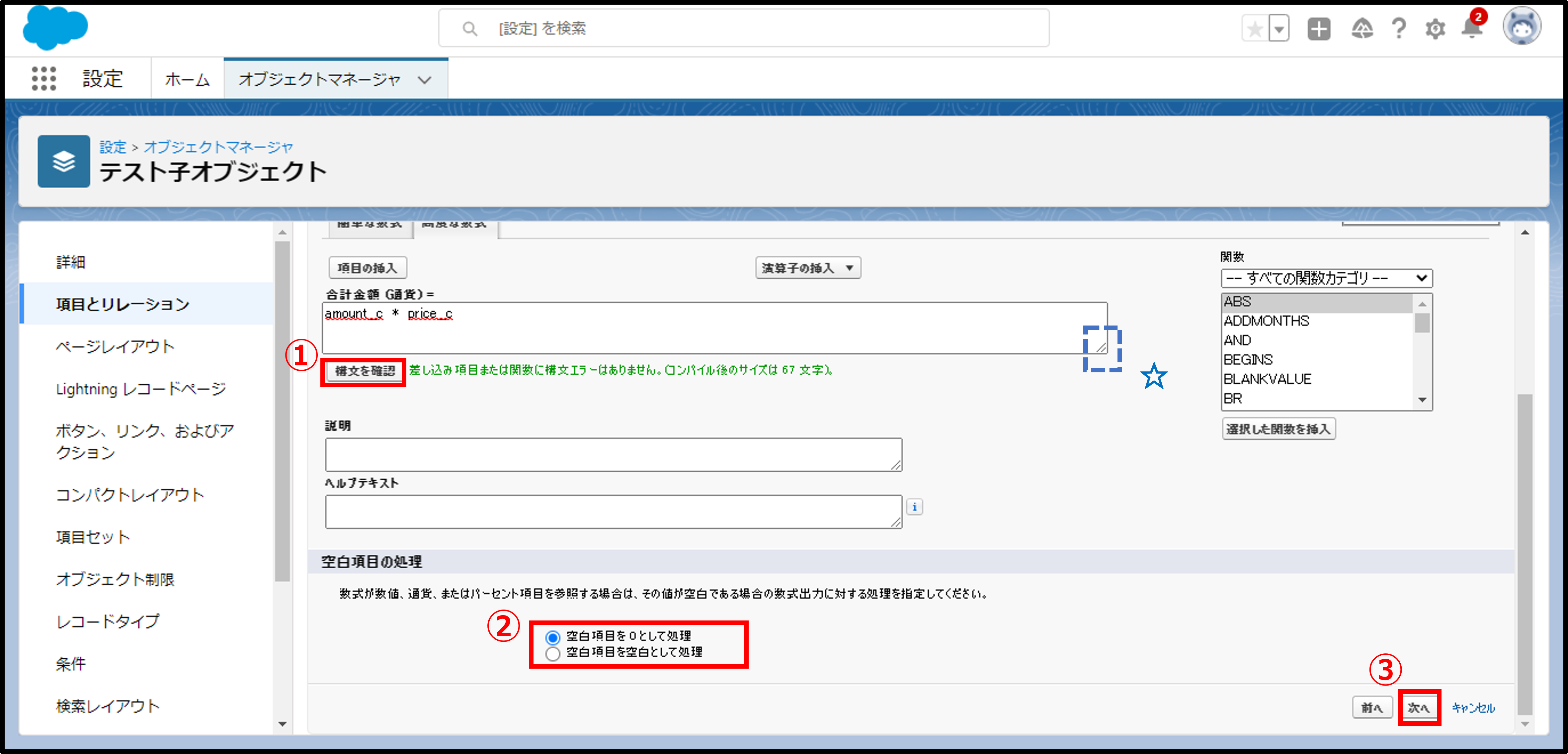The width and height of the screenshot is (1568, 754).
Task: Click in the 説明 text area
Action: click(613, 454)
